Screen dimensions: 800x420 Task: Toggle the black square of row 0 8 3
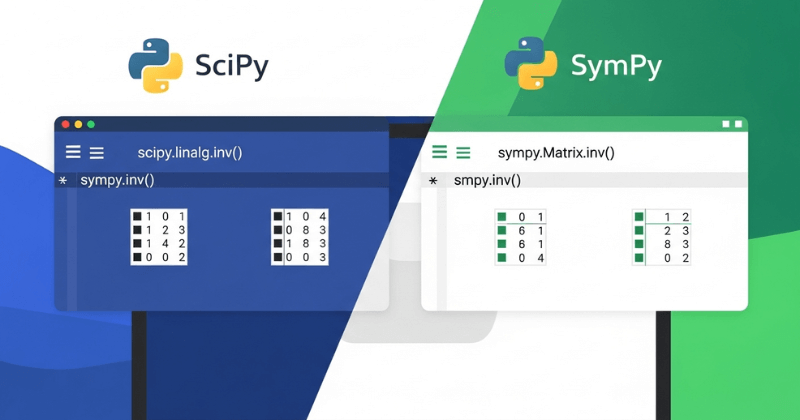278,230
